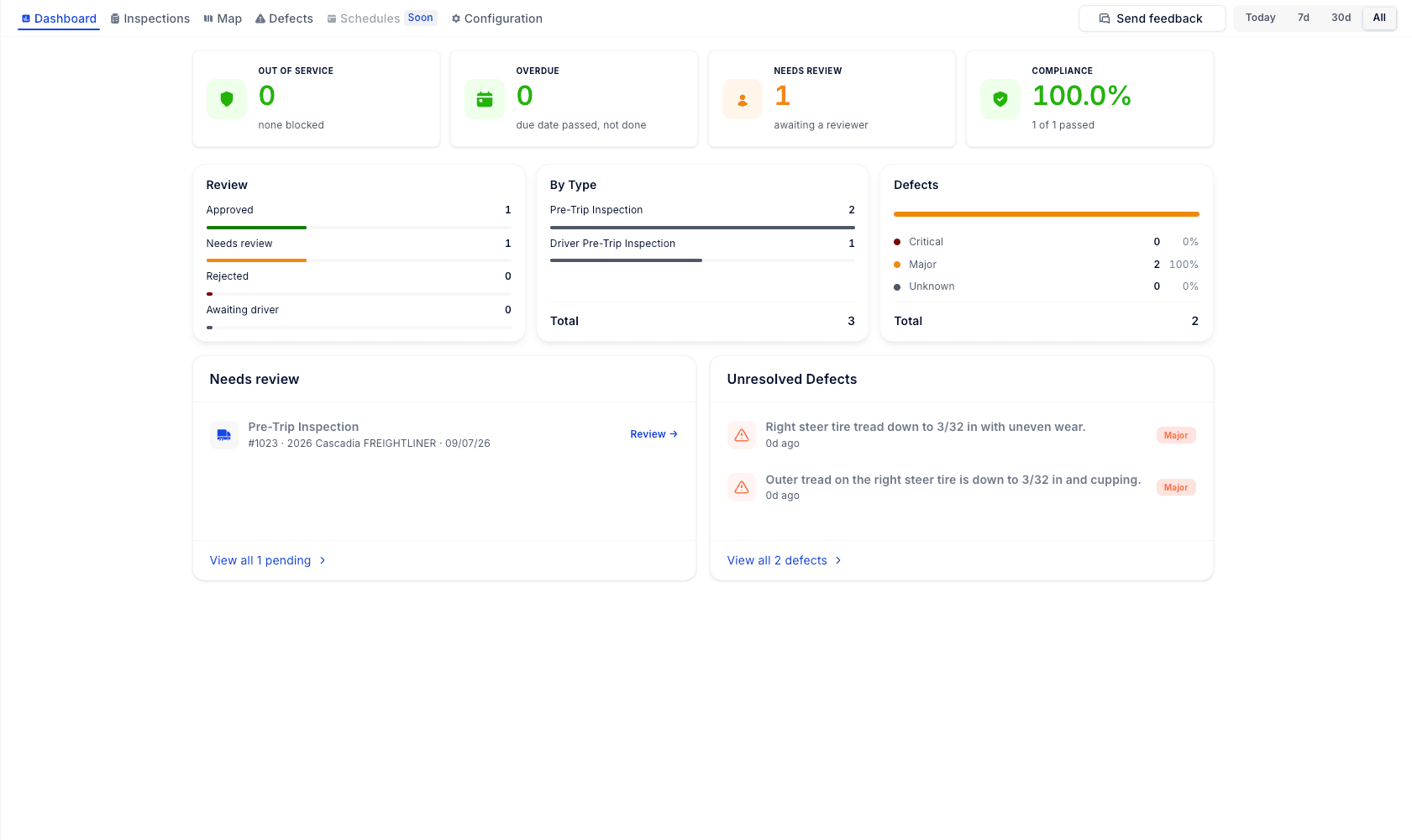Viewport: 1412px width, 840px height.
Task: Open View all 2 defects link
Action: [785, 560]
